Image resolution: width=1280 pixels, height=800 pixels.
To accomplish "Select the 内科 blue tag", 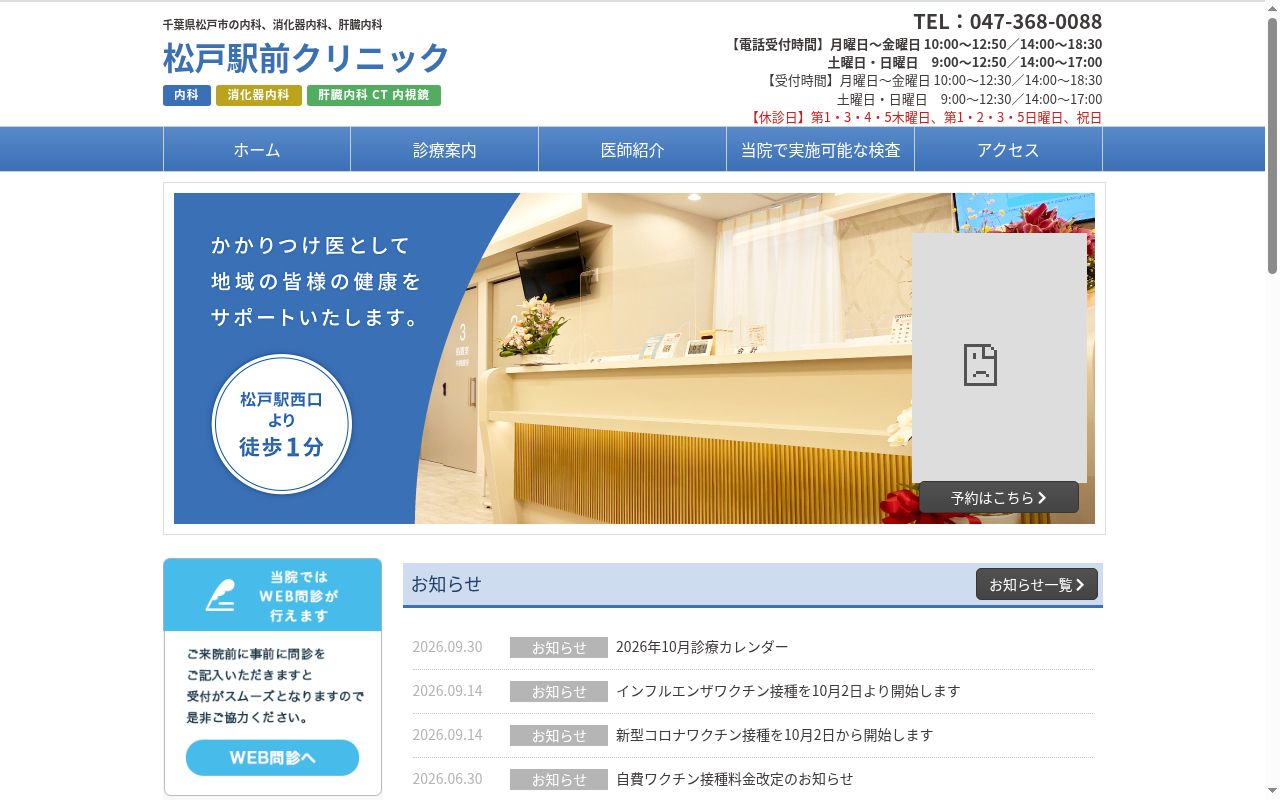I will tap(187, 95).
